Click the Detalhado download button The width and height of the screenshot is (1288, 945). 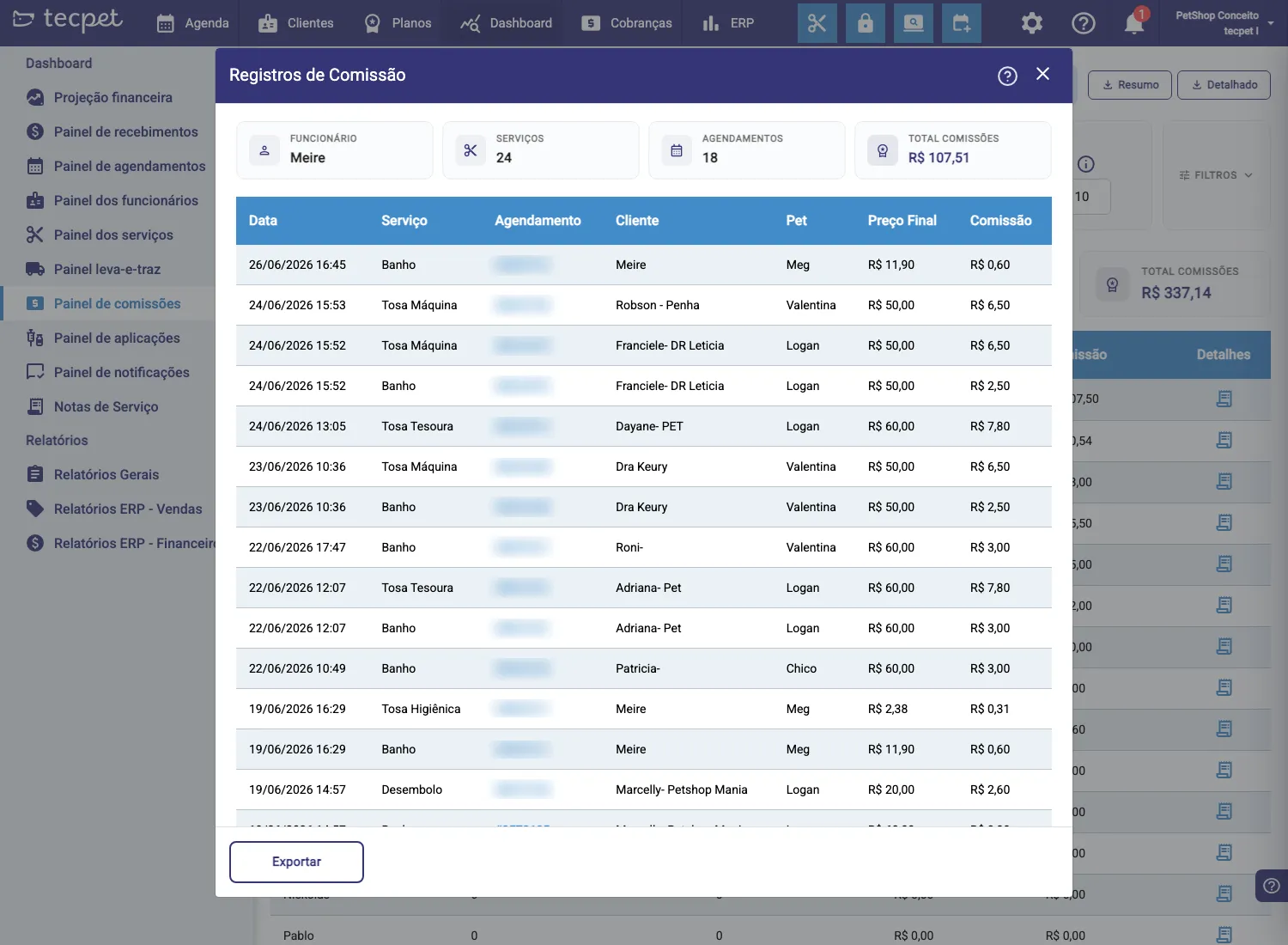point(1224,85)
